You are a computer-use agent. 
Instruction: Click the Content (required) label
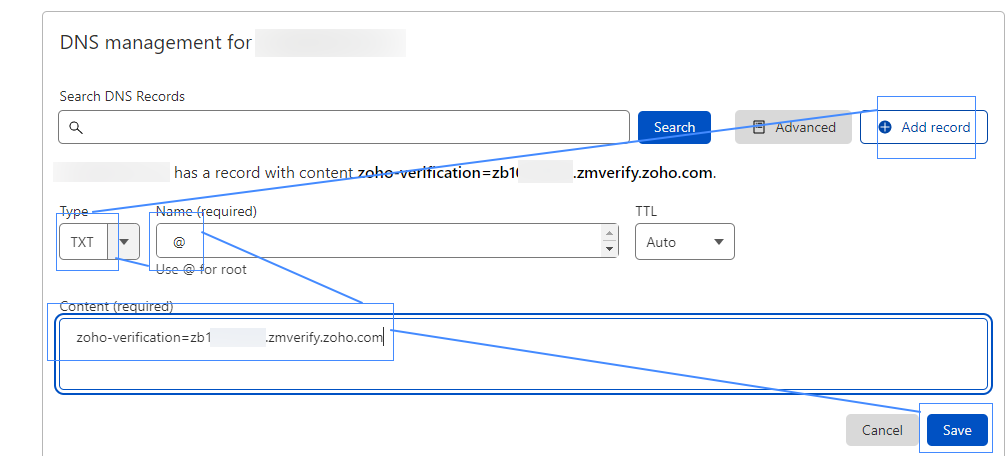(x=116, y=307)
